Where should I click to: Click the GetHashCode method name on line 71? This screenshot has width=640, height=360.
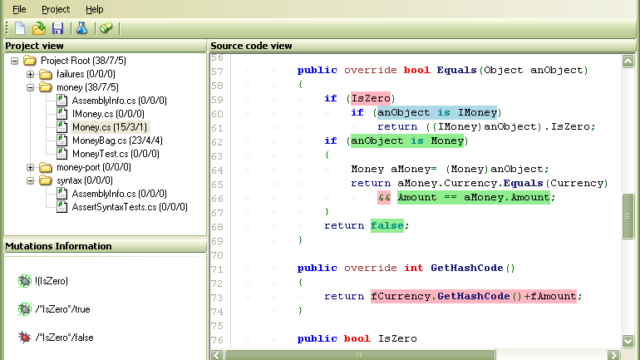(467, 268)
